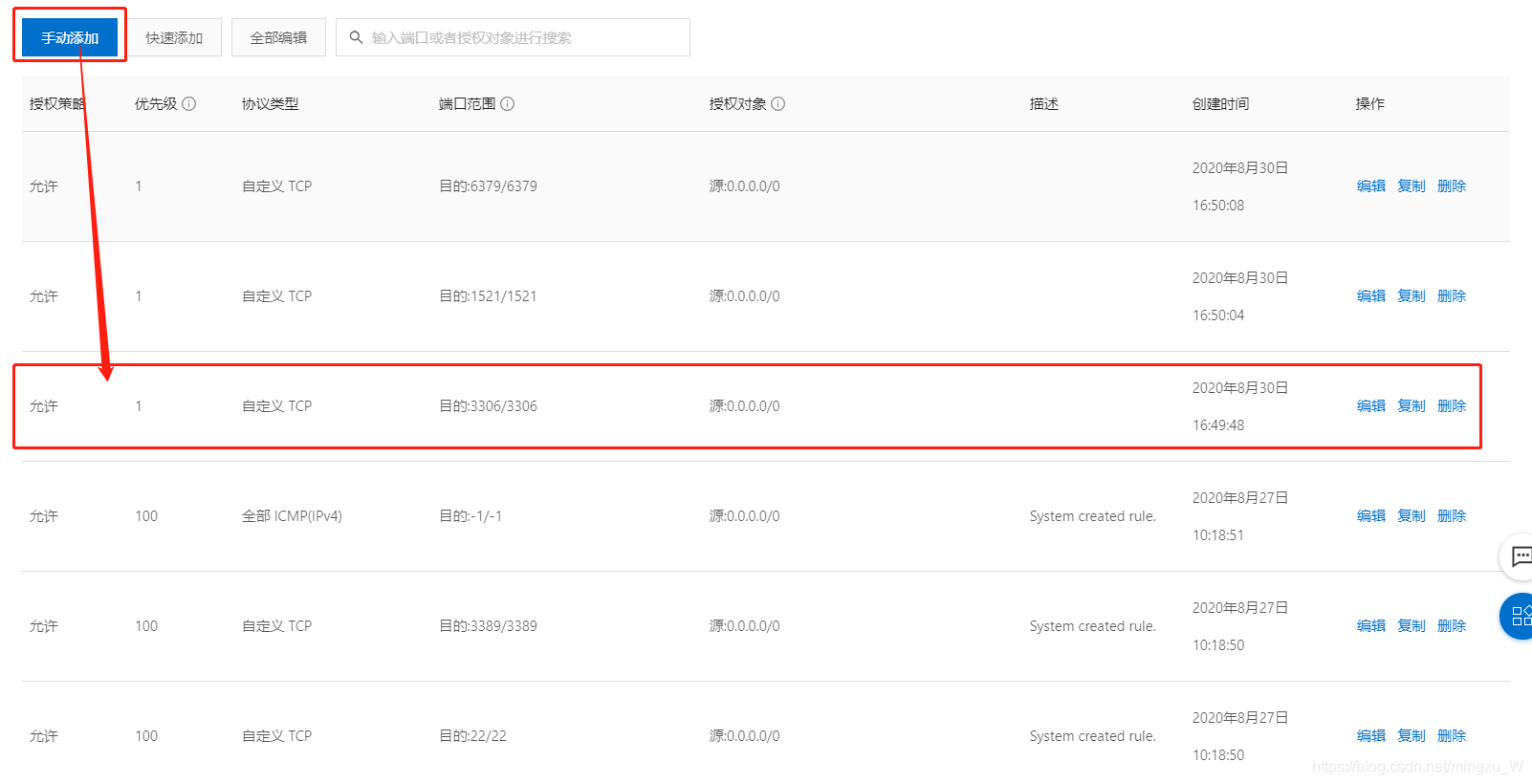
Task: Open 全部编辑 to edit all rules
Action: click(278, 37)
